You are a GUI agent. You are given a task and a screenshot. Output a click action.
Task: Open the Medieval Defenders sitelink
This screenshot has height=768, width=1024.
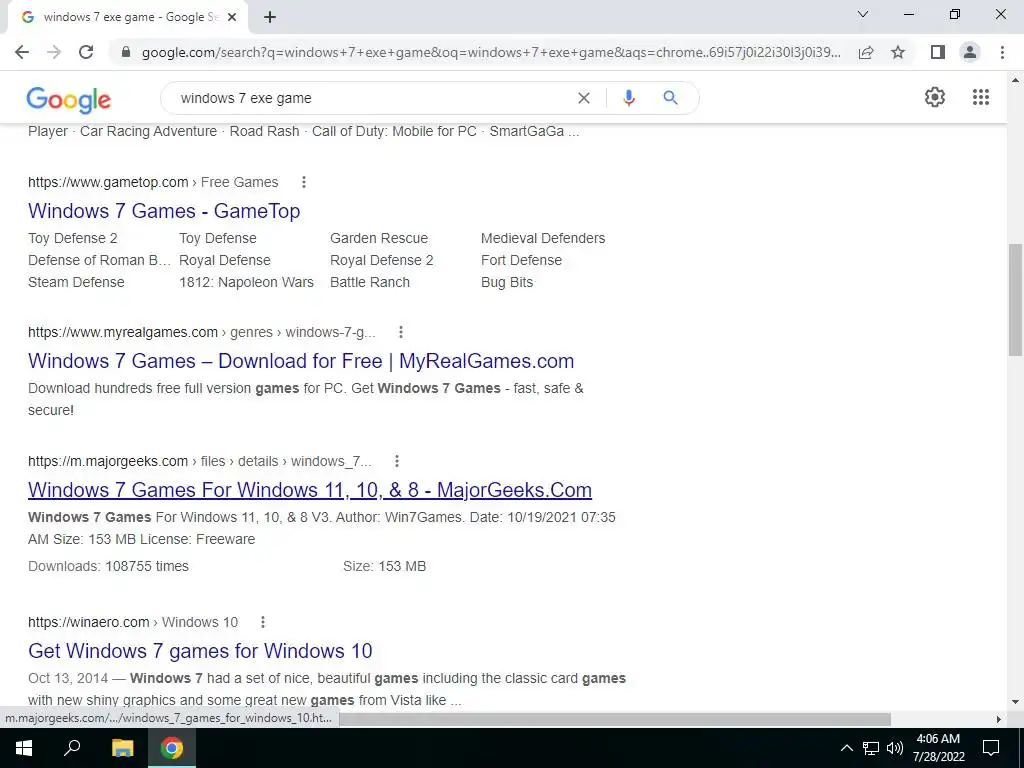click(543, 238)
